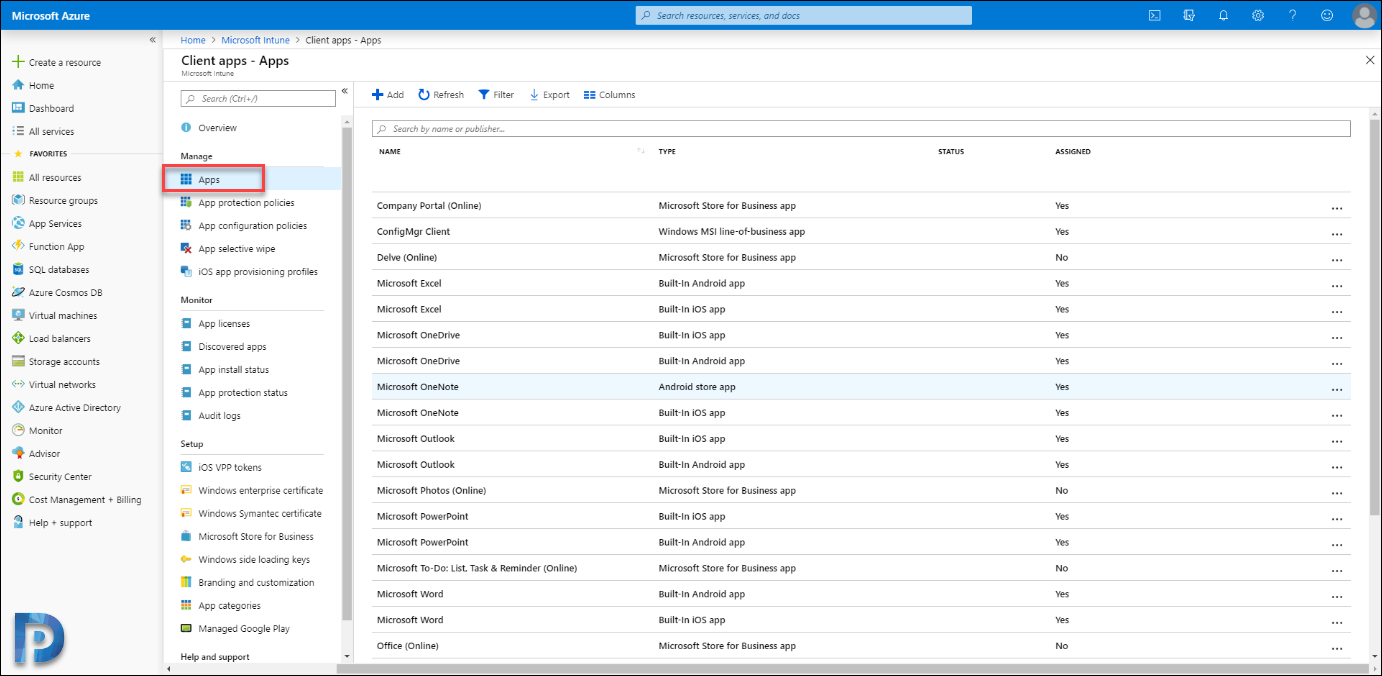This screenshot has width=1382, height=676.
Task: Click the Create a resource plus icon
Action: [x=18, y=62]
